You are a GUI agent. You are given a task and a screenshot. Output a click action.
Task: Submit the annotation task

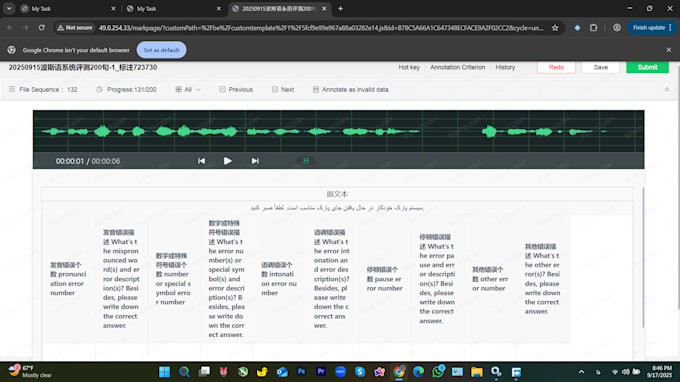pos(647,67)
